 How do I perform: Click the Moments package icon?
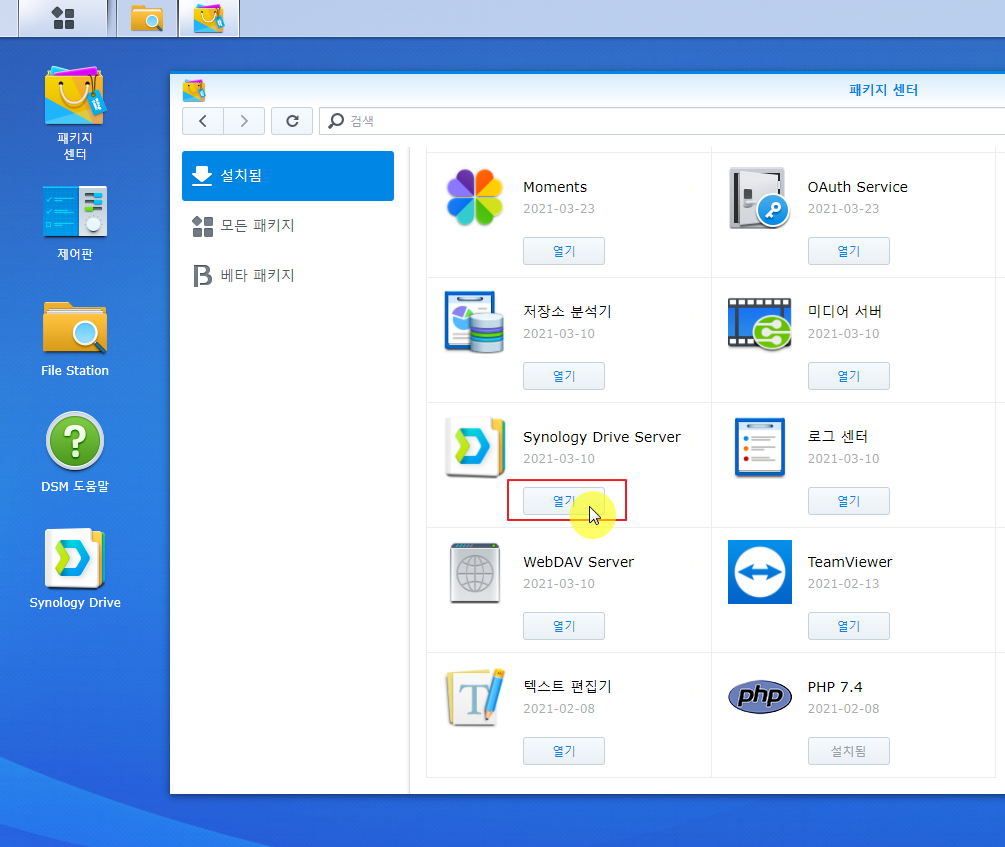tap(475, 197)
